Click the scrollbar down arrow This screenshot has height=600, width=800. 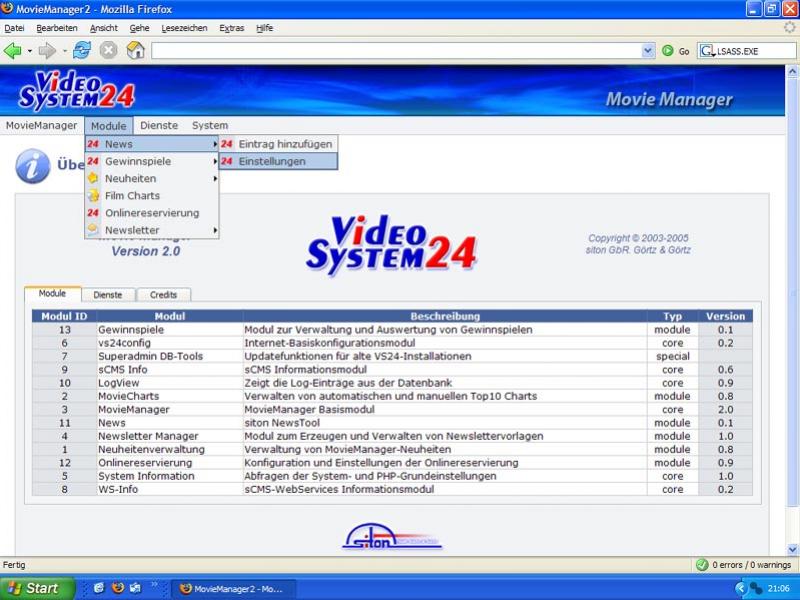[792, 549]
